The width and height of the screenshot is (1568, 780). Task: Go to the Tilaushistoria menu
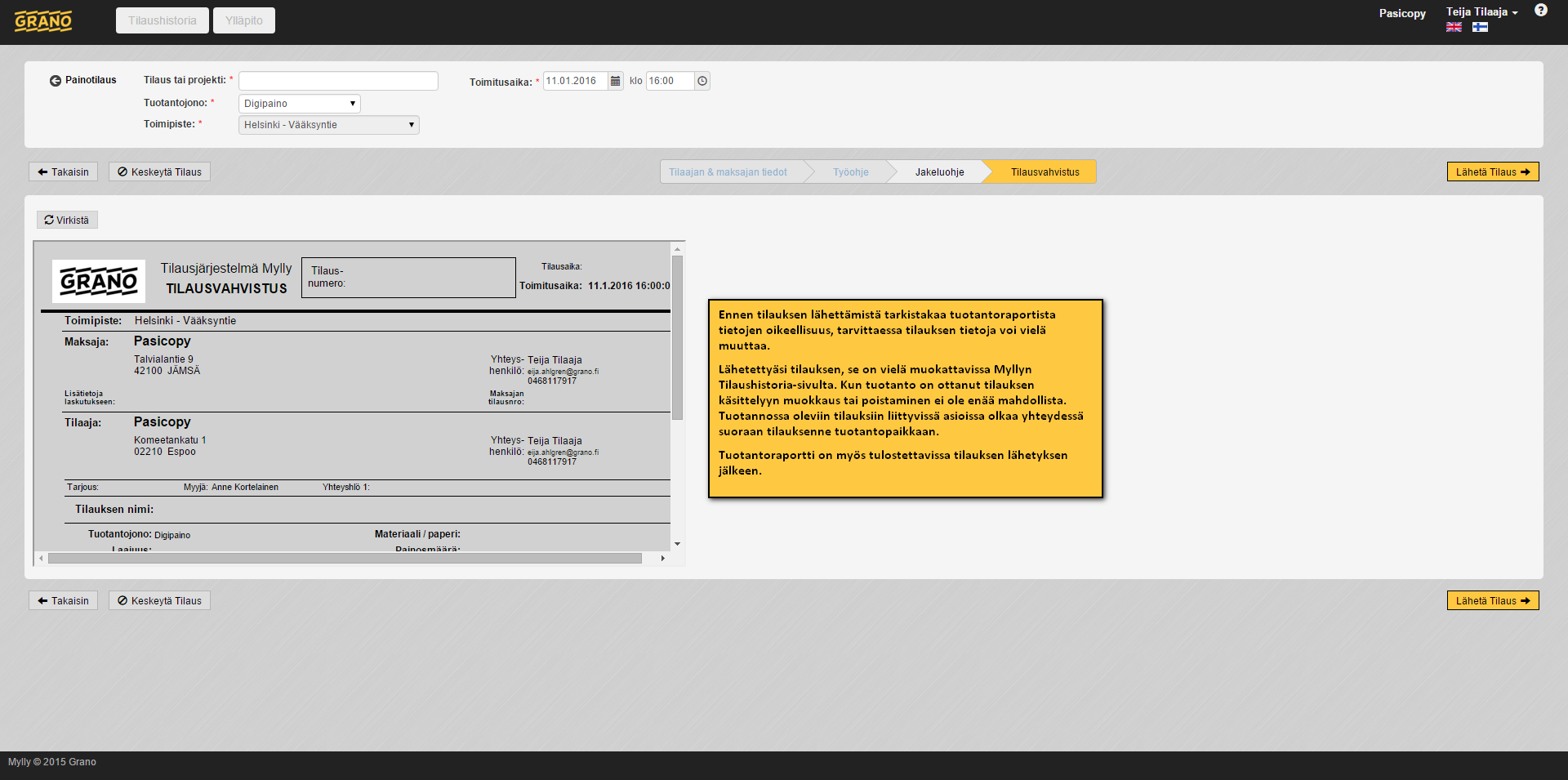click(163, 20)
